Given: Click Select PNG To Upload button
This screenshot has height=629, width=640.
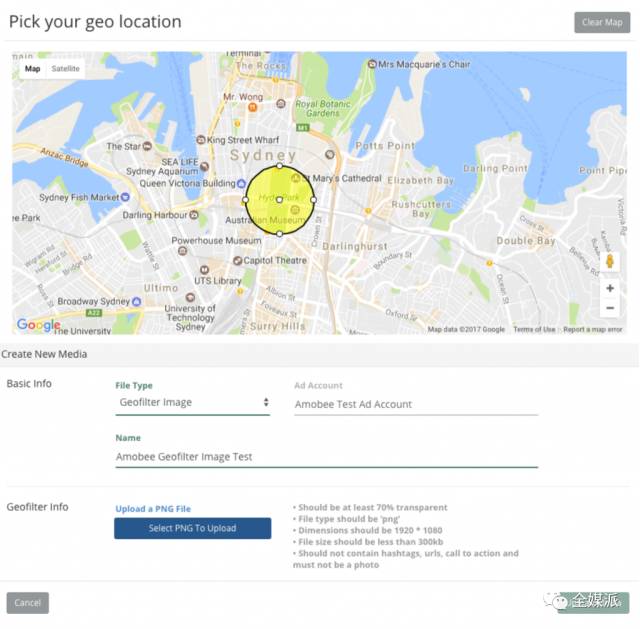Looking at the screenshot, I should coord(193,528).
